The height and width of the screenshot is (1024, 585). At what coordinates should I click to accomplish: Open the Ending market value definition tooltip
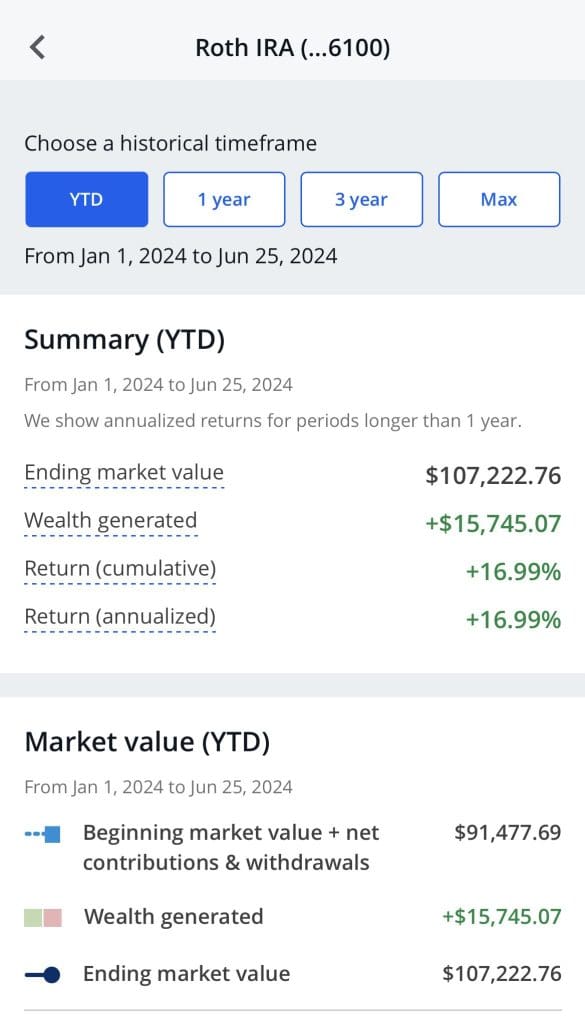click(x=123, y=474)
